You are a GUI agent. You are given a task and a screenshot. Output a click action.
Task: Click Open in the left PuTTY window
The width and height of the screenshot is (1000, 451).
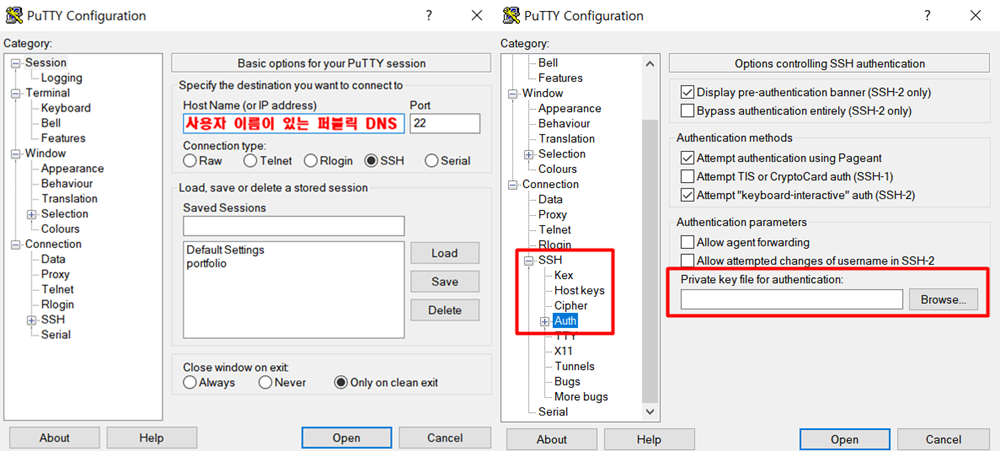346,438
